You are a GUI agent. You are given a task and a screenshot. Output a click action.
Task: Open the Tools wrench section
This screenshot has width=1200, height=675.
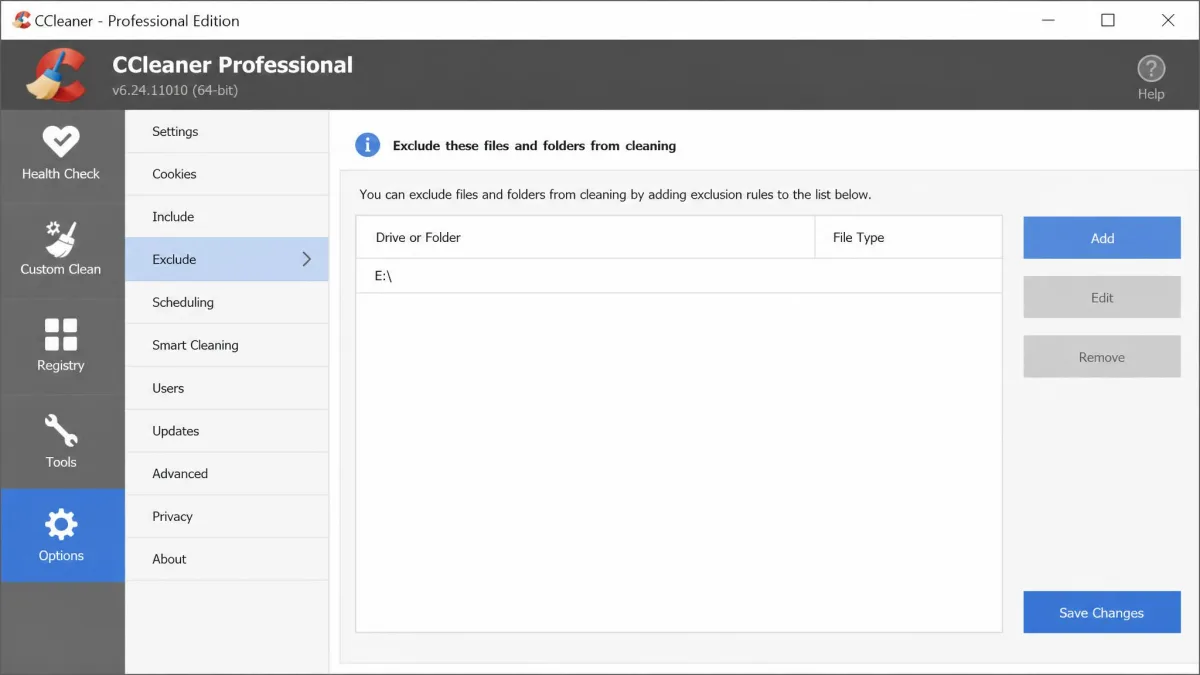(61, 441)
